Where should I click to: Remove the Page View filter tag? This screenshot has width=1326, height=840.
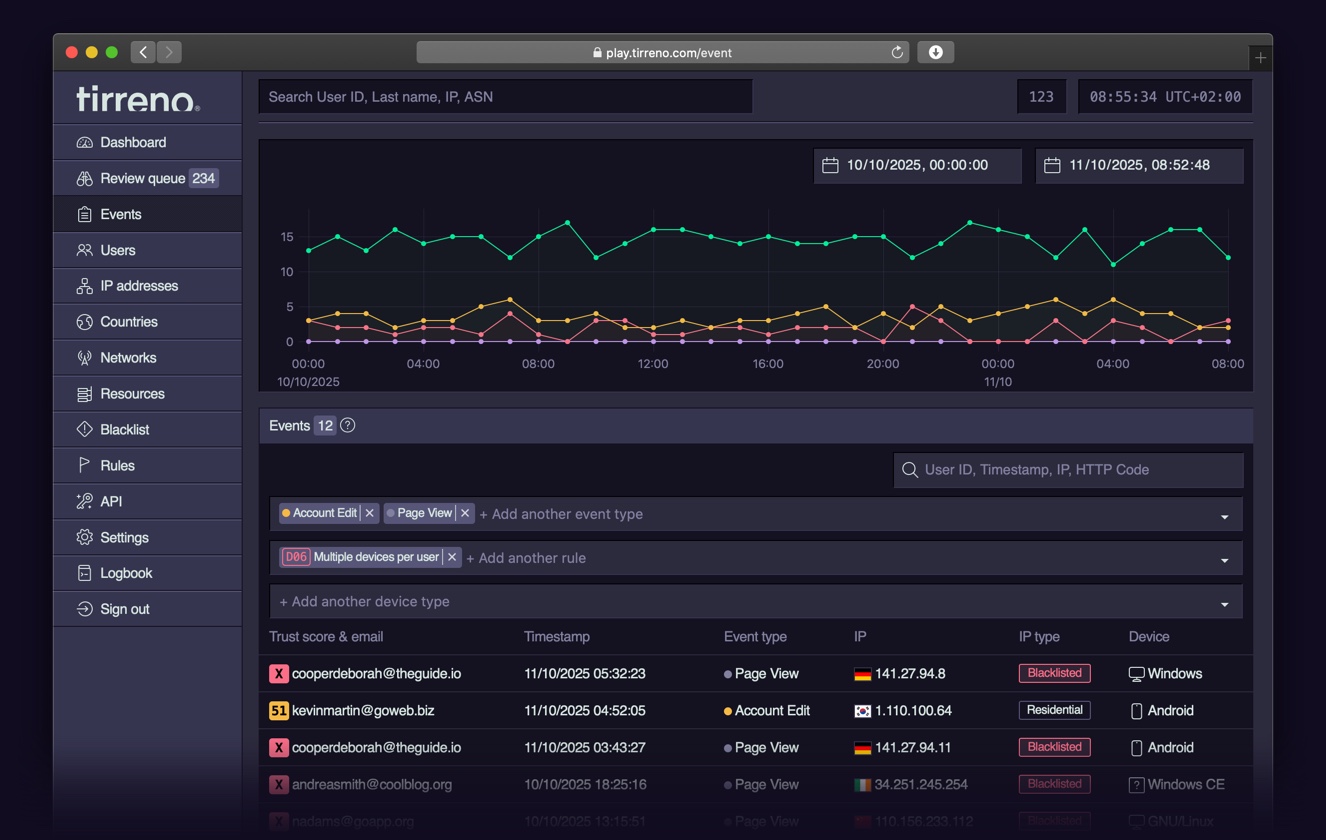coord(465,513)
